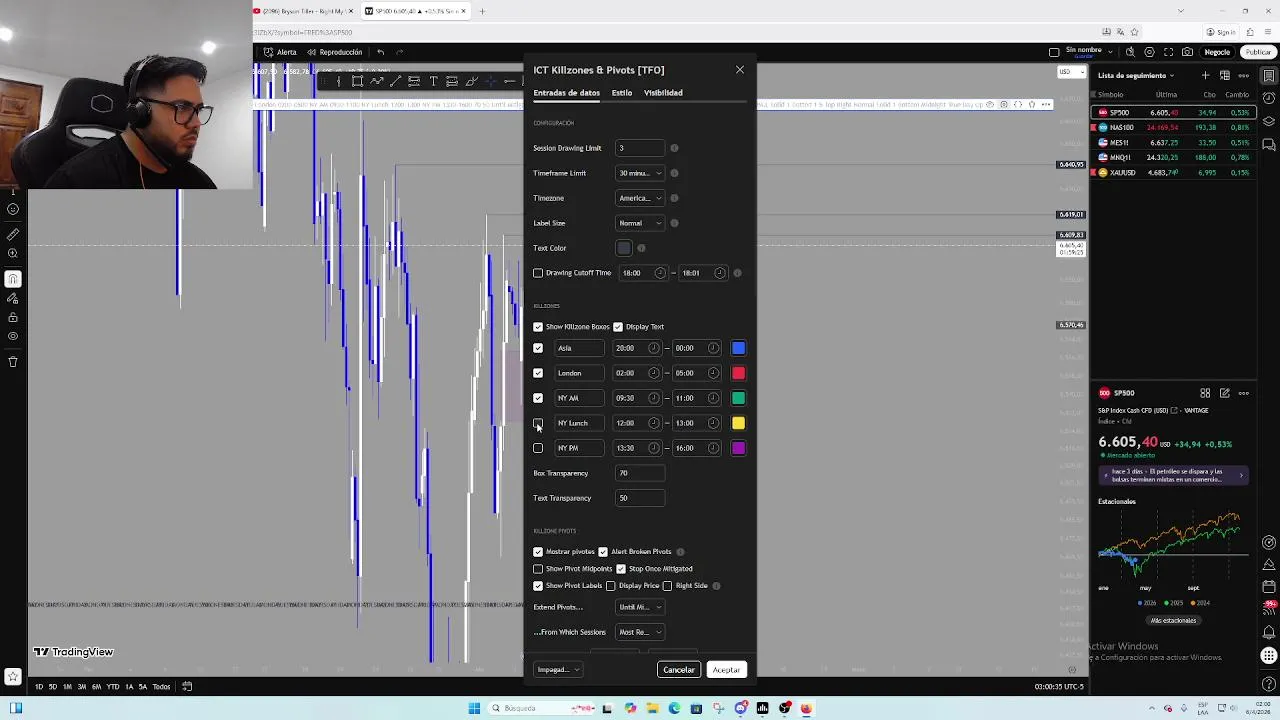Toggle the London session checkbox
The width and height of the screenshot is (1280, 720).
(x=538, y=373)
